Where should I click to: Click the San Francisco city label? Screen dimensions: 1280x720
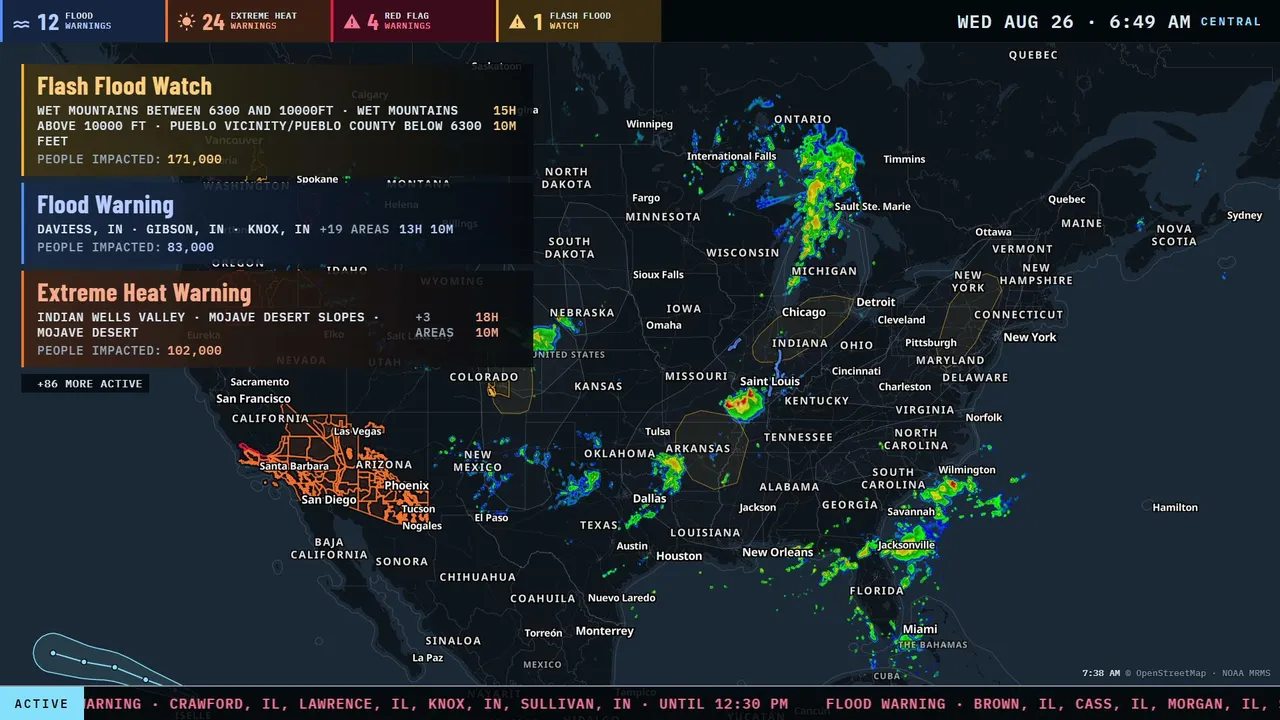[254, 398]
